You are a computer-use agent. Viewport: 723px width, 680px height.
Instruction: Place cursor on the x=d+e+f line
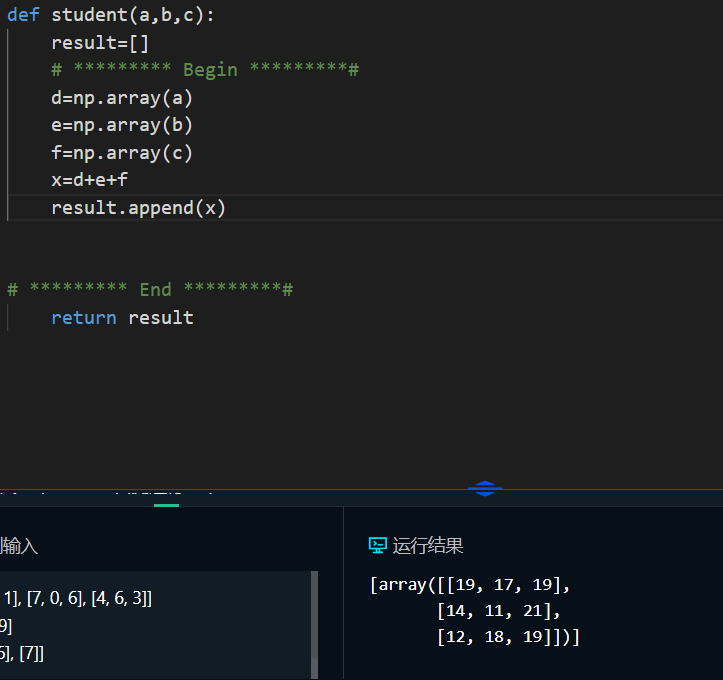tap(89, 180)
